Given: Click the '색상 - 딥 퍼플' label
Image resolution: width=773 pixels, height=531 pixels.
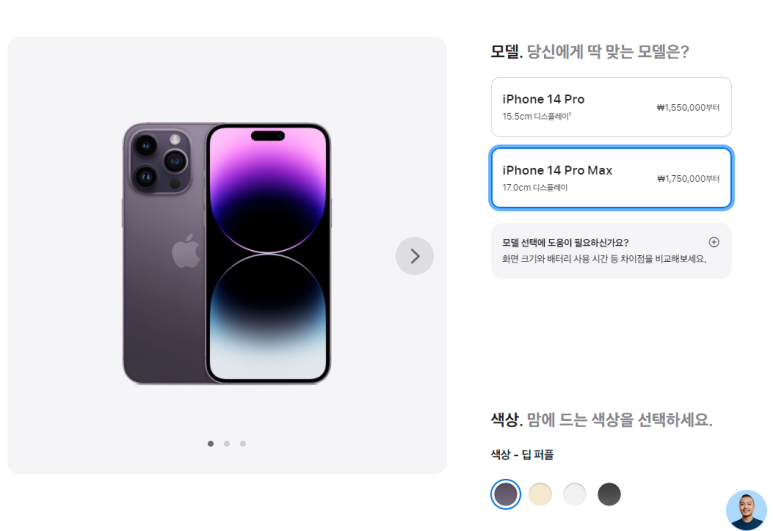Looking at the screenshot, I should coord(522,455).
